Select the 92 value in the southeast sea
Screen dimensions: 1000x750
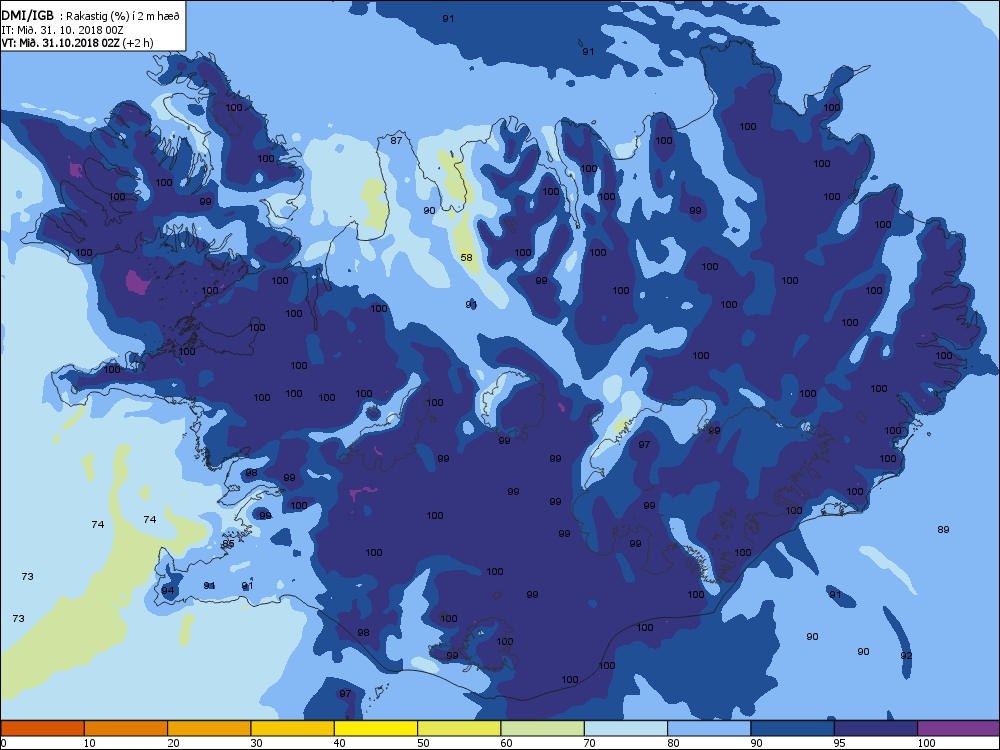click(906, 656)
